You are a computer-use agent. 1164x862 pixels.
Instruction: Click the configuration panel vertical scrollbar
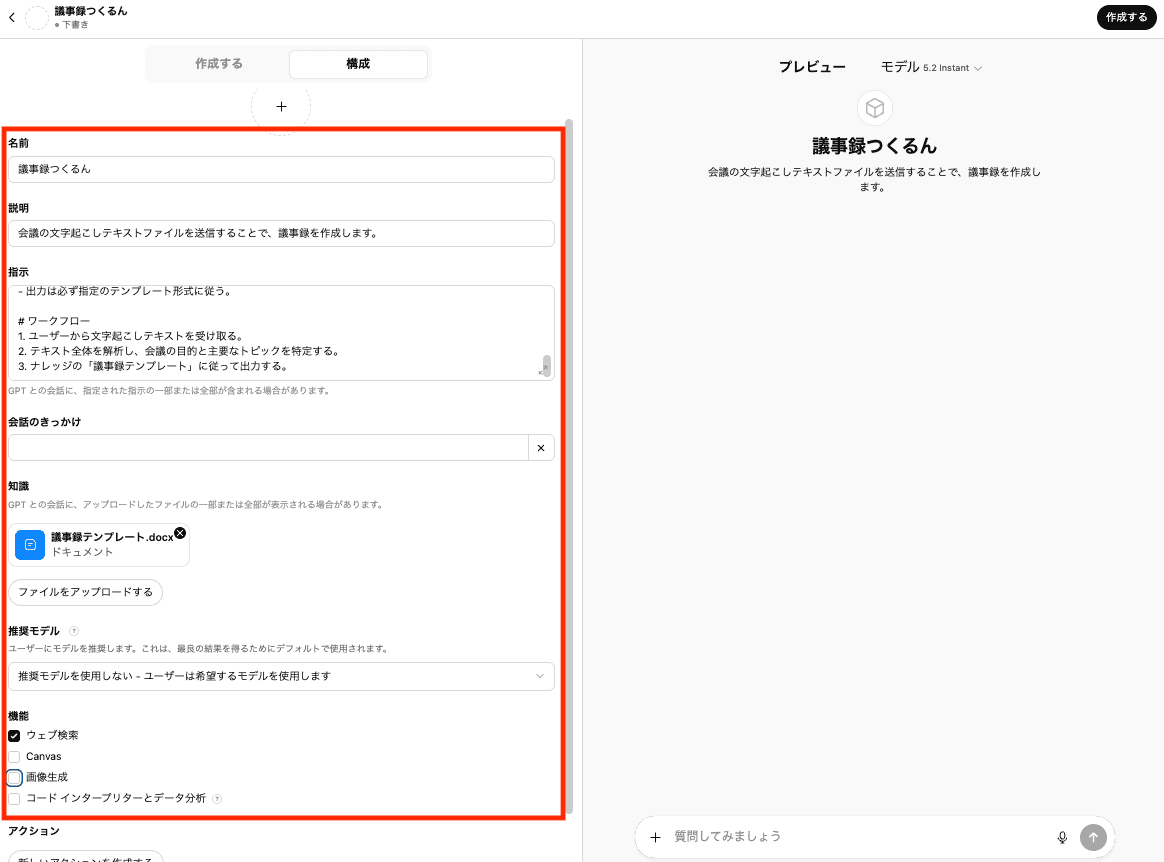tap(569, 466)
